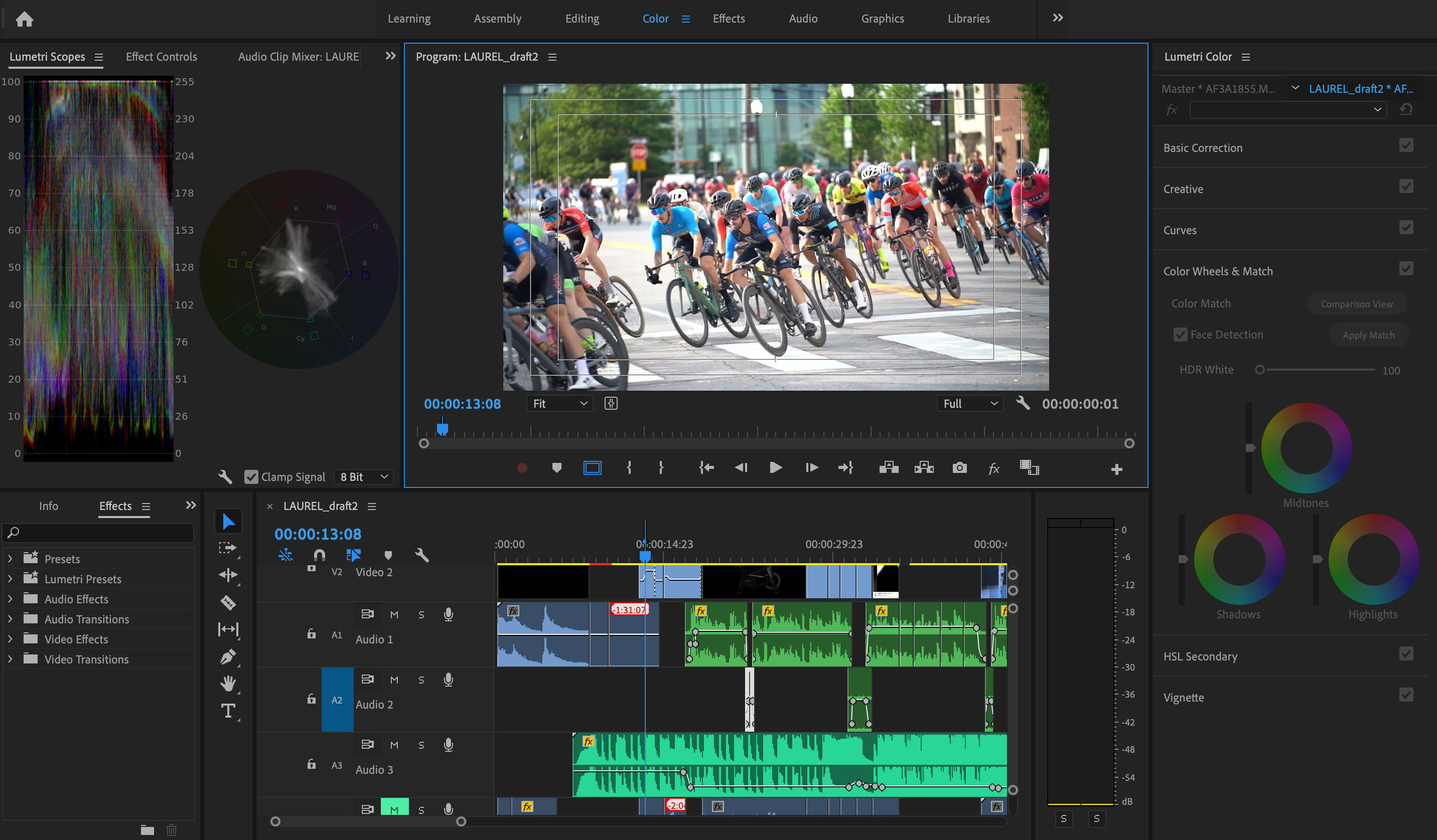Click the Apply Match button
Image resolution: width=1437 pixels, height=840 pixels.
[1369, 334]
